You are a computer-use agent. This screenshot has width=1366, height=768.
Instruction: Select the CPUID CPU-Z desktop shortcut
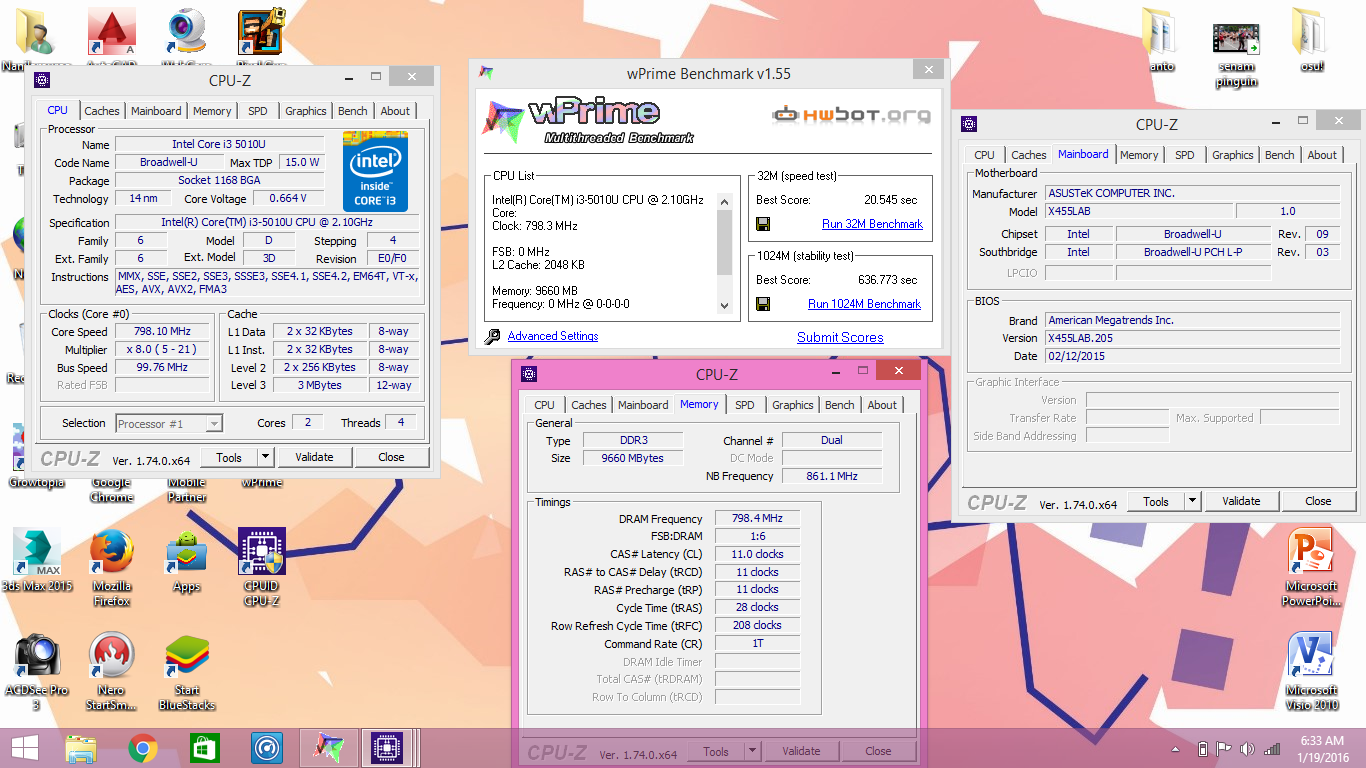(x=261, y=566)
